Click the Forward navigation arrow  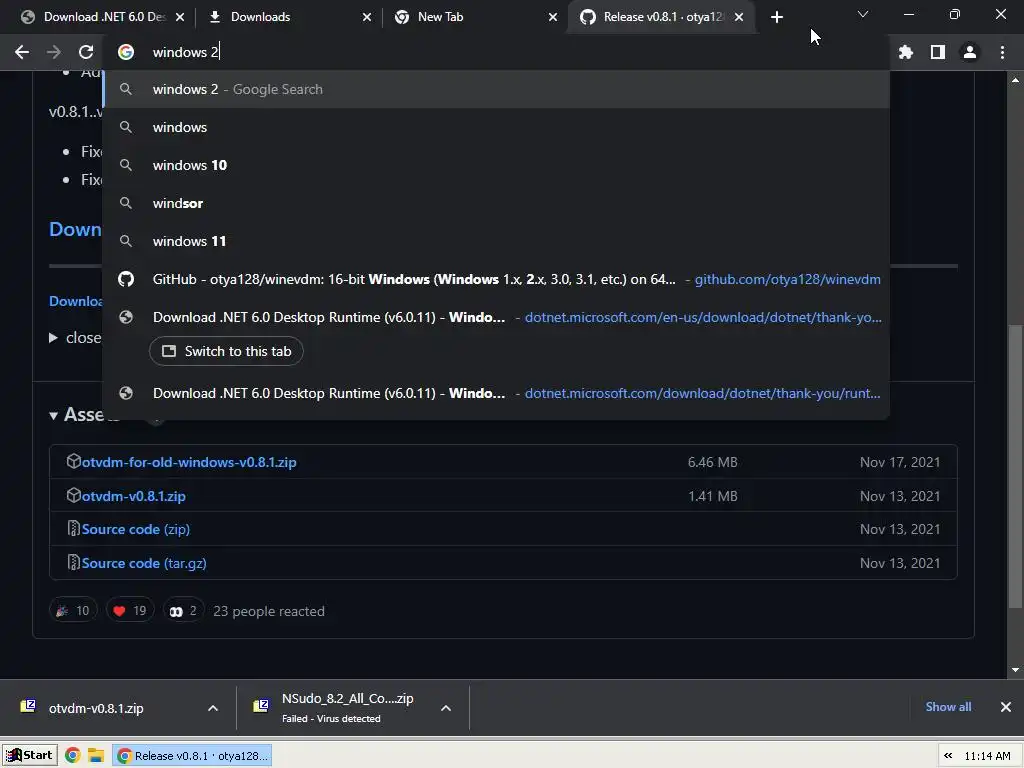54,52
